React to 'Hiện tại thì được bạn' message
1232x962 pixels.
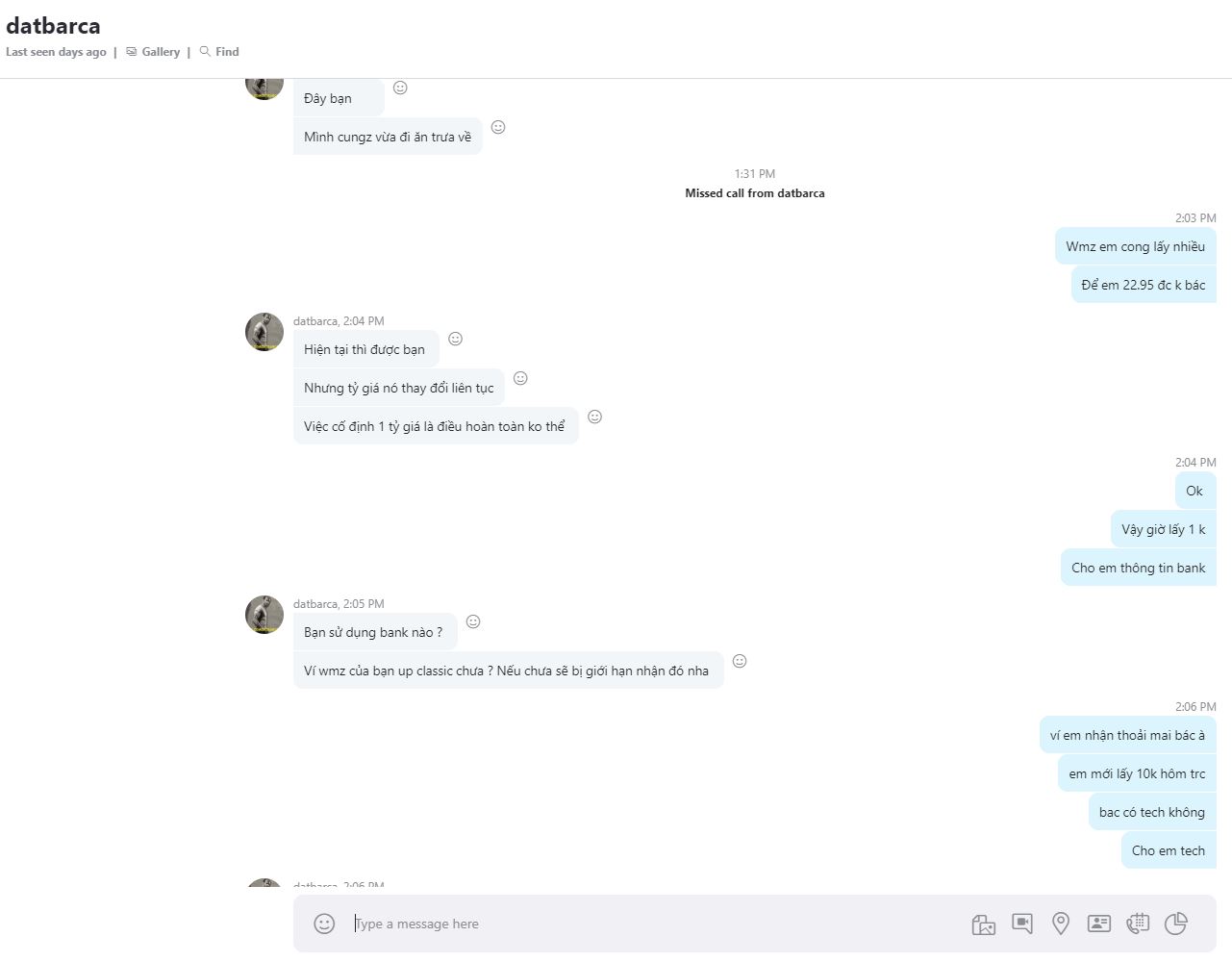(x=456, y=339)
